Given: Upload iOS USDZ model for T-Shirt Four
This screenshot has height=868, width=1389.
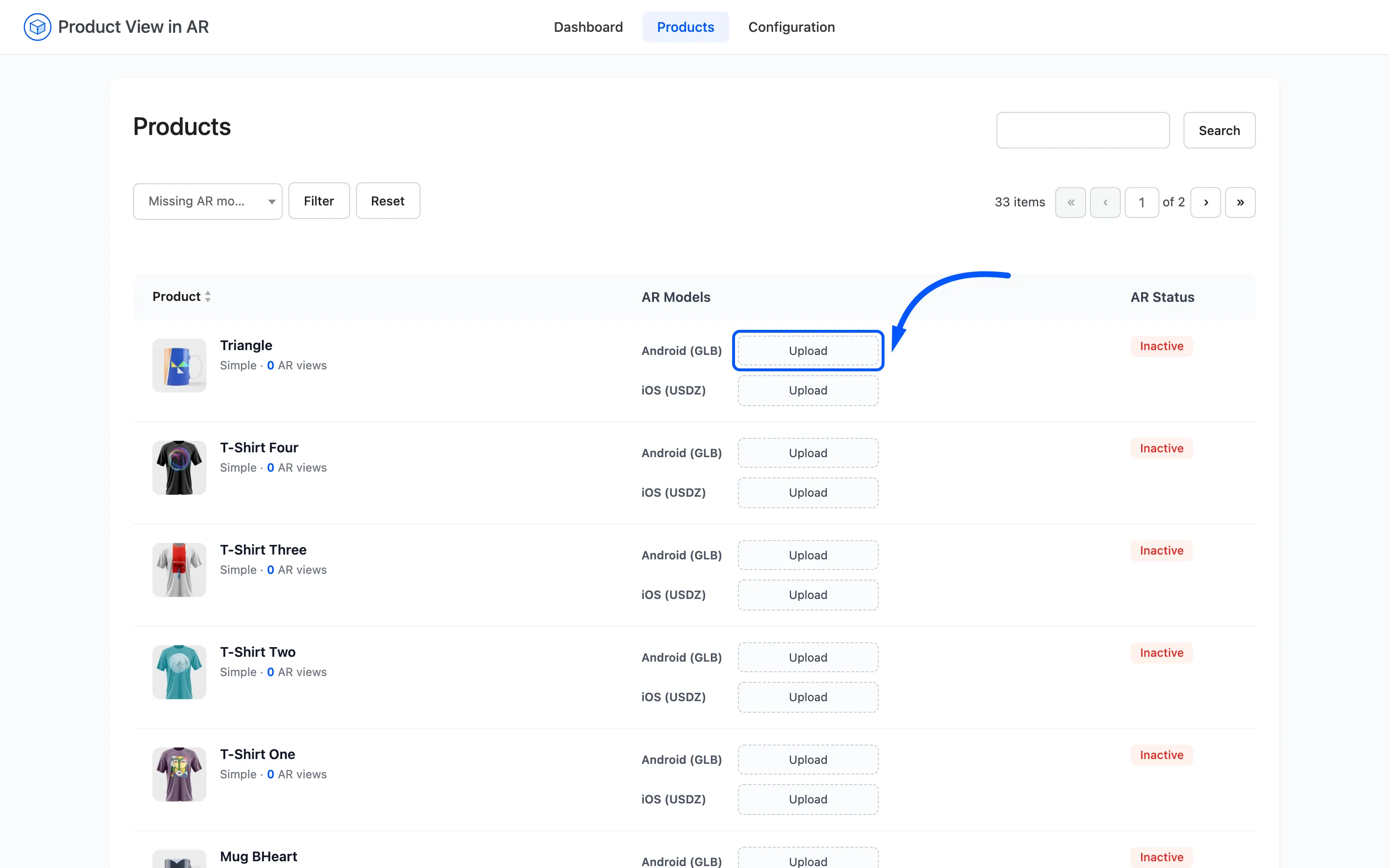Looking at the screenshot, I should click(x=807, y=492).
